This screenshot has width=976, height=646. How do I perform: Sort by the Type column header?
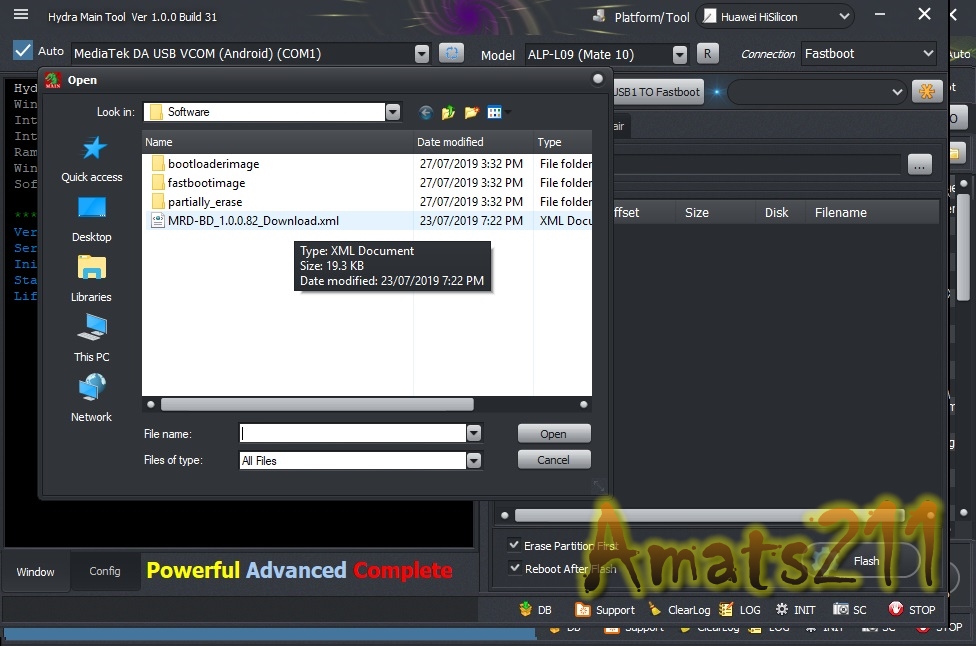pos(563,142)
